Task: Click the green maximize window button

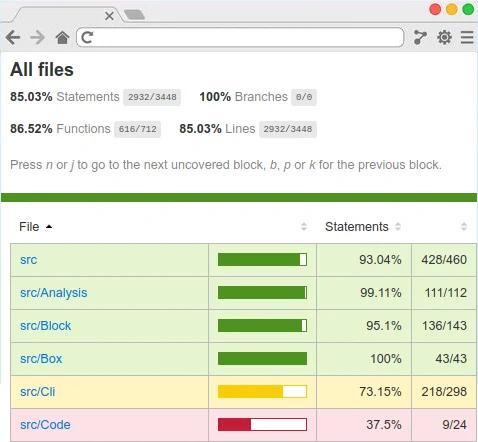Action: [x=468, y=9]
